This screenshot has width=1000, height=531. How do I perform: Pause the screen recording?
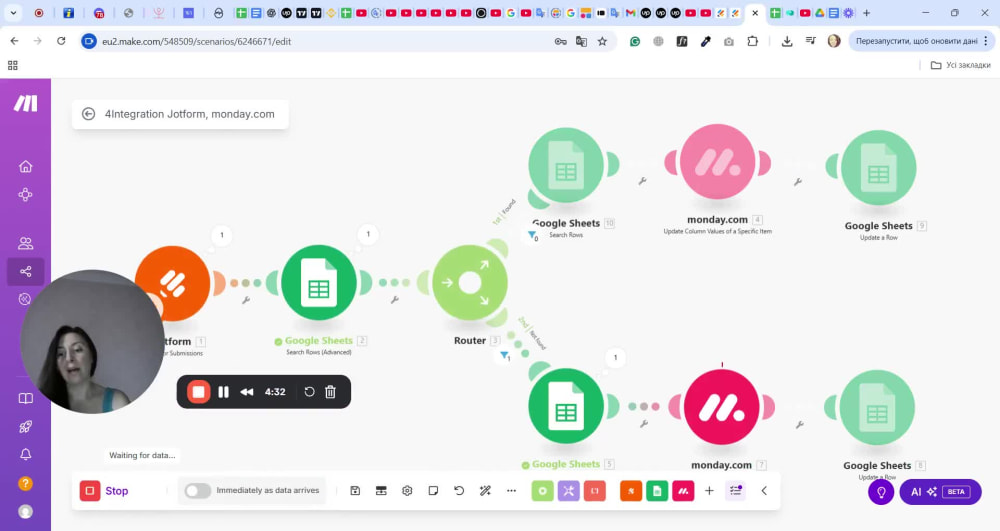click(x=223, y=392)
